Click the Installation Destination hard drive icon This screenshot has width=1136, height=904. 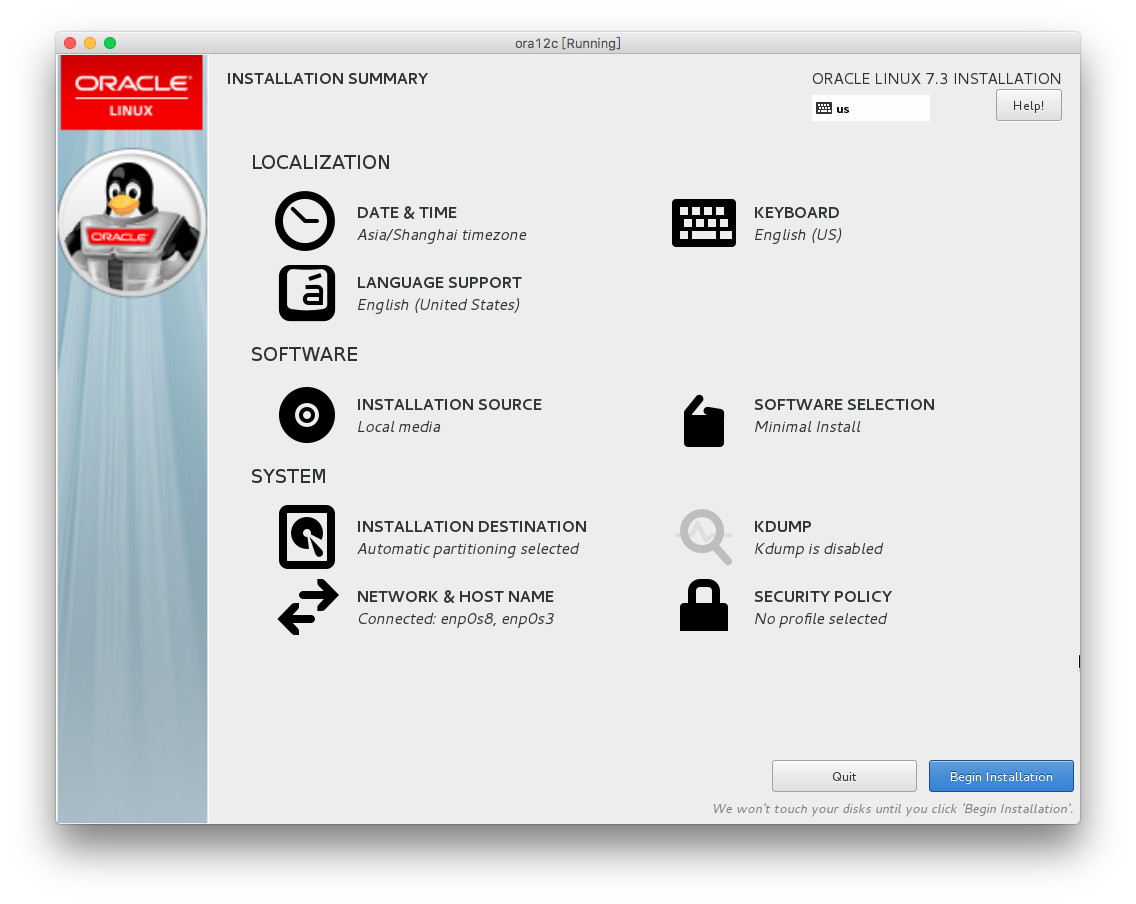pyautogui.click(x=307, y=537)
